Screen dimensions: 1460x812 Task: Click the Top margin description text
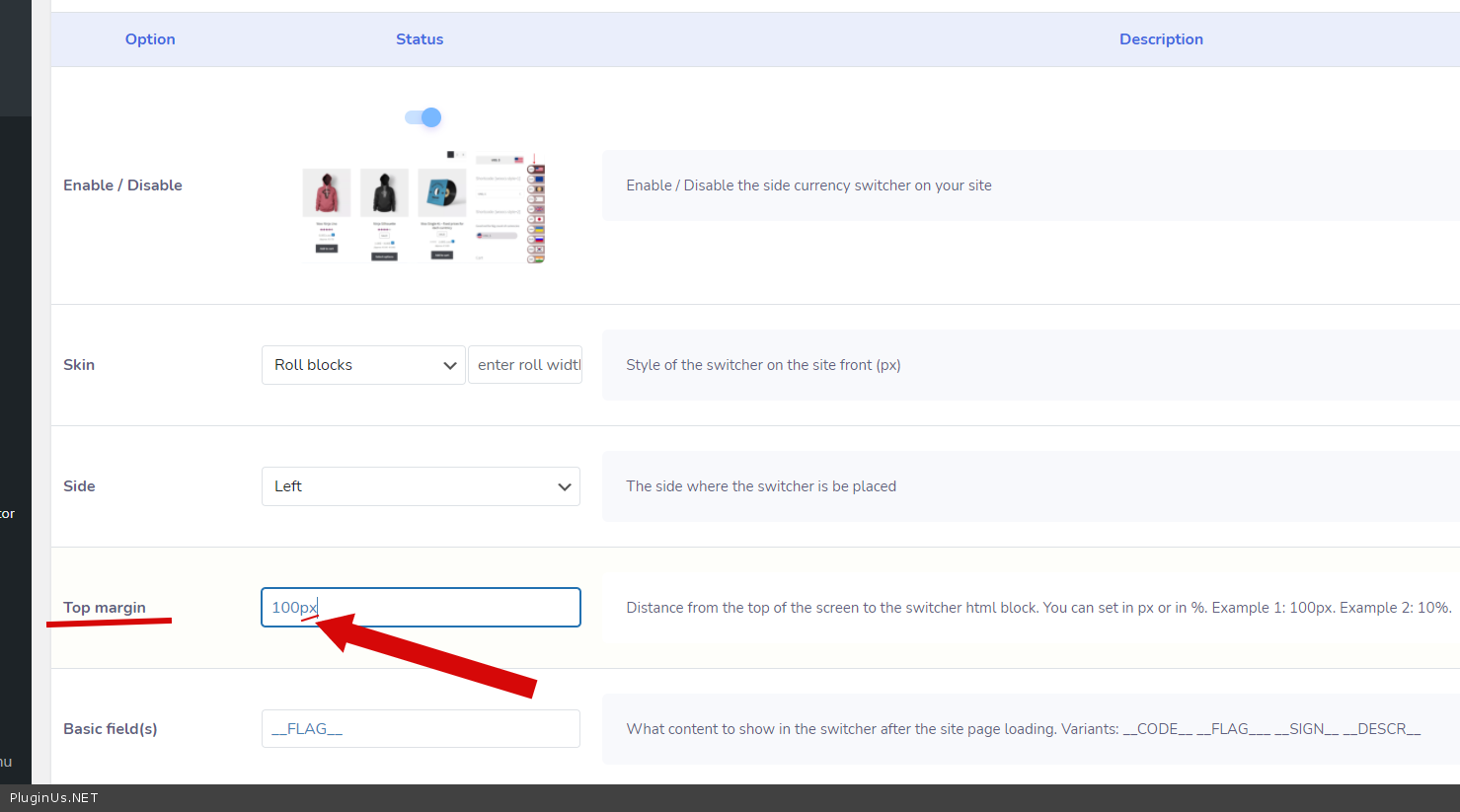pyautogui.click(x=1038, y=608)
